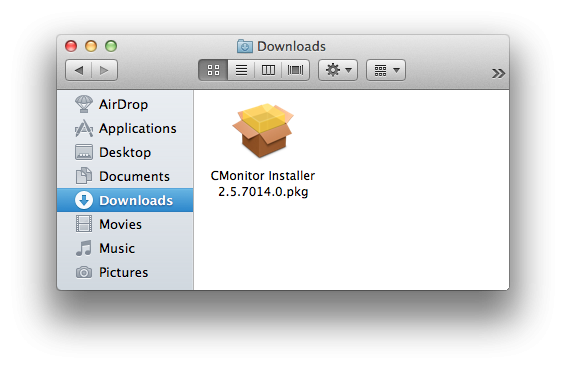Select Downloads label in the sidebar
This screenshot has width=566, height=369.
pos(136,200)
